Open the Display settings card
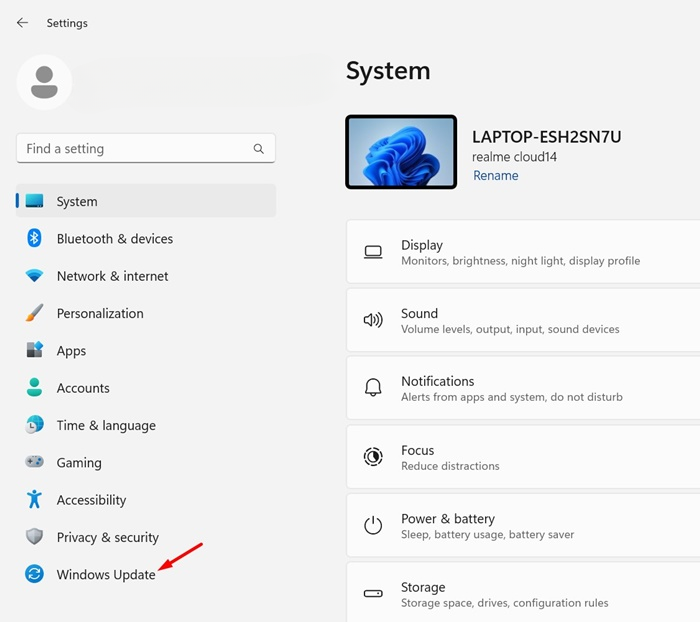The width and height of the screenshot is (700, 622). tap(523, 252)
